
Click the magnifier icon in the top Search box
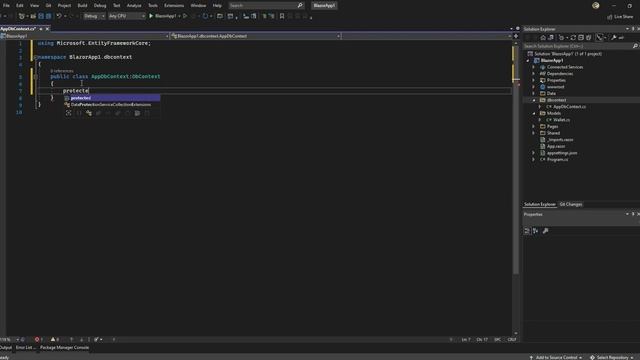coord(300,5)
